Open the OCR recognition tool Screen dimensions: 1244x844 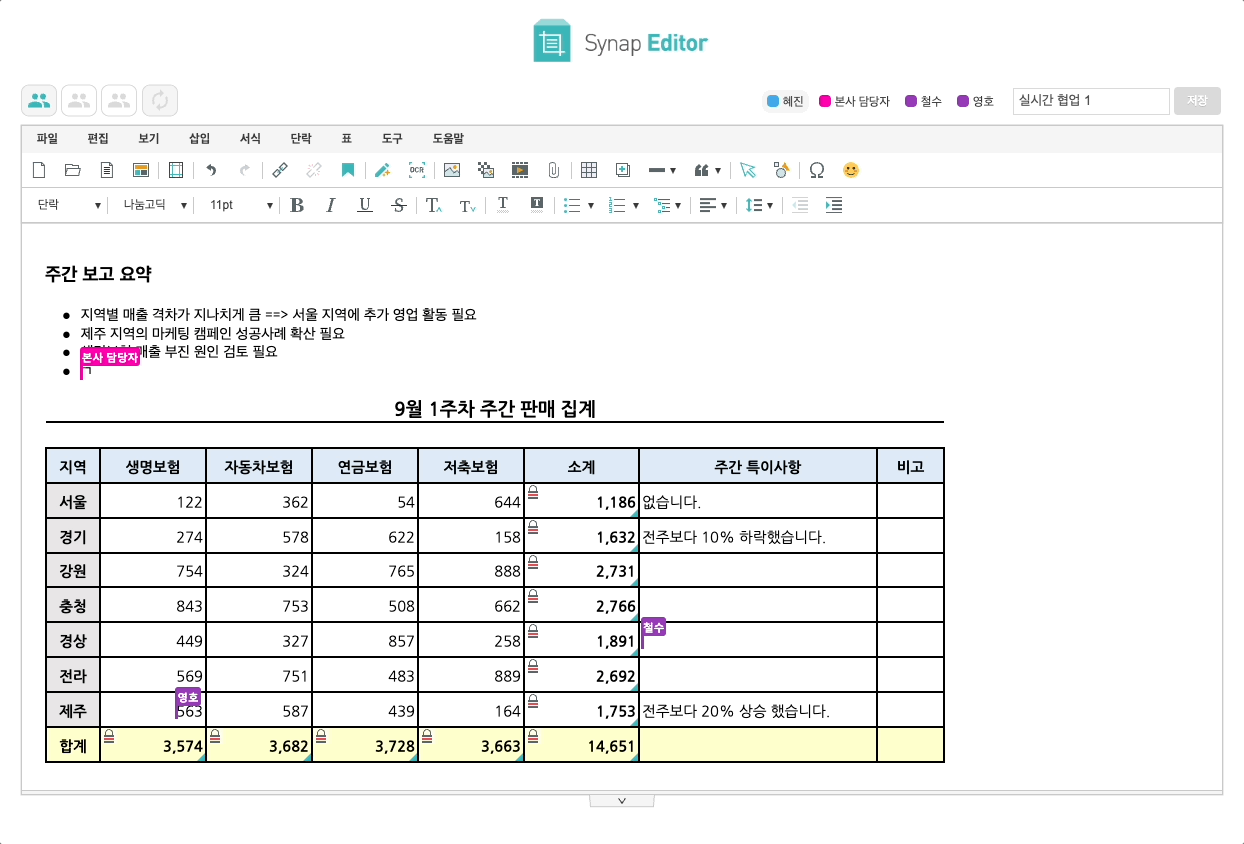pyautogui.click(x=415, y=170)
